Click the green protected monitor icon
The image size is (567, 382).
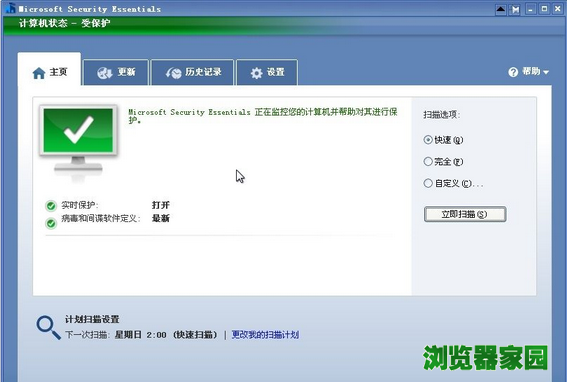78,143
